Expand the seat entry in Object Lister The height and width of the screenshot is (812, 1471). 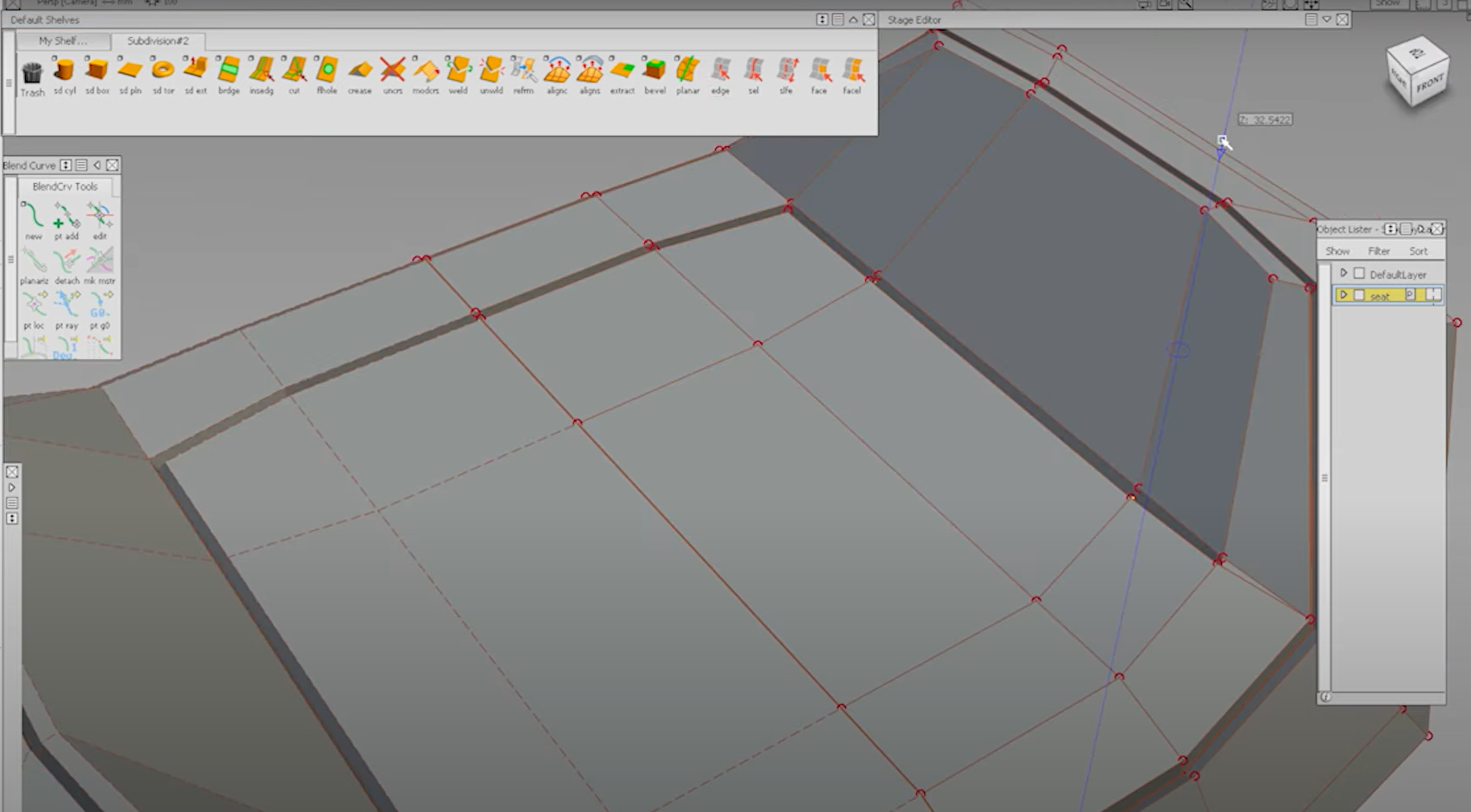pyautogui.click(x=1343, y=295)
